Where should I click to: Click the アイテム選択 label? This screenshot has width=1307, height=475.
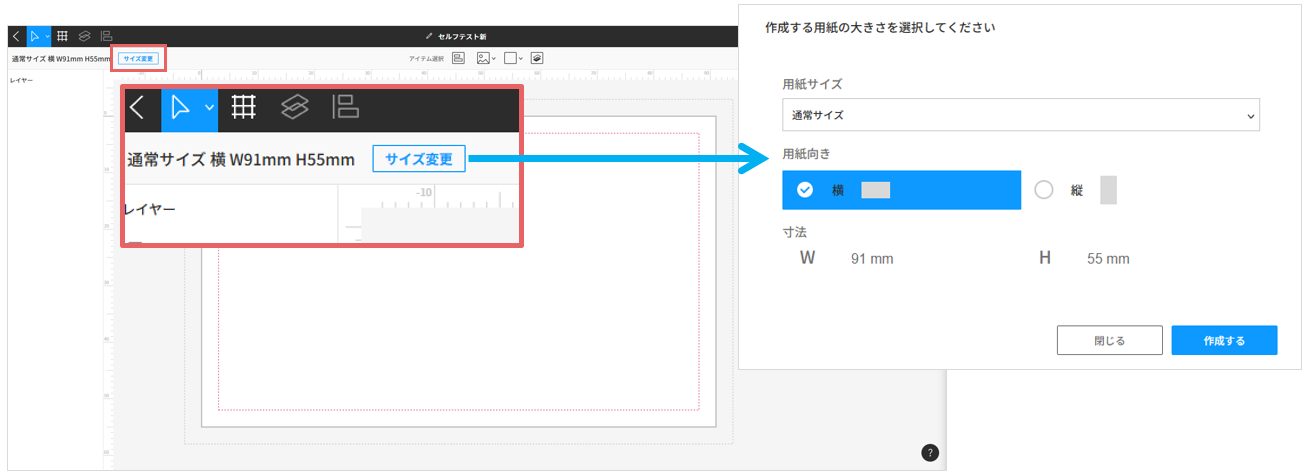pyautogui.click(x=426, y=59)
